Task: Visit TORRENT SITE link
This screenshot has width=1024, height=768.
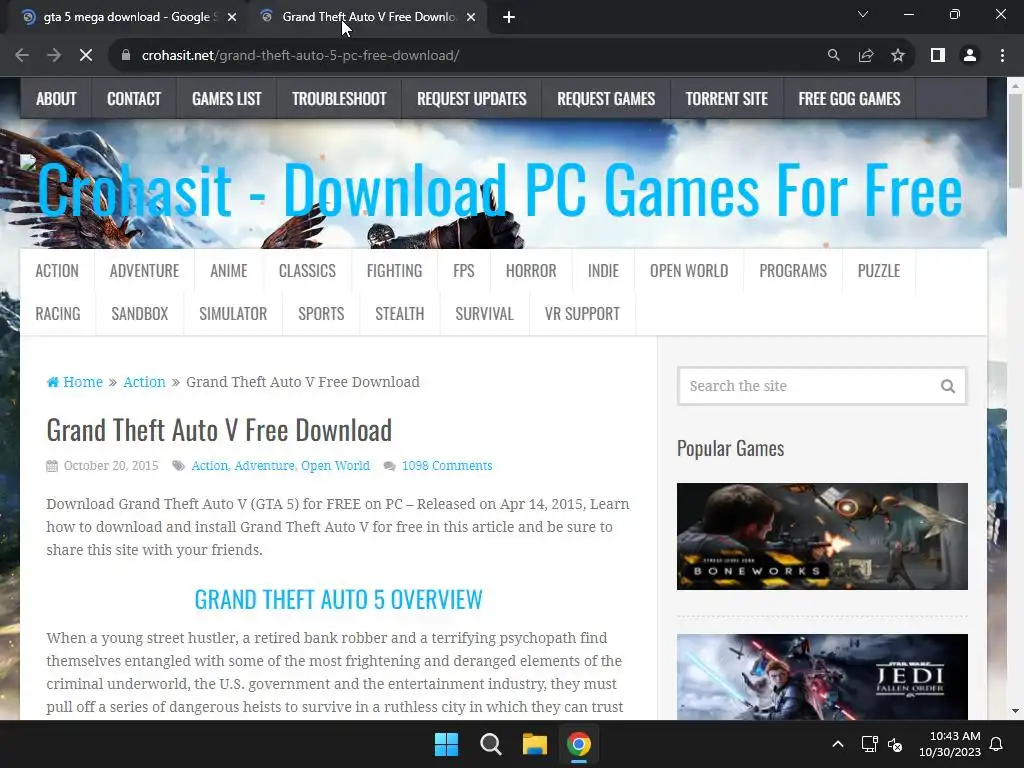Action: (x=727, y=99)
